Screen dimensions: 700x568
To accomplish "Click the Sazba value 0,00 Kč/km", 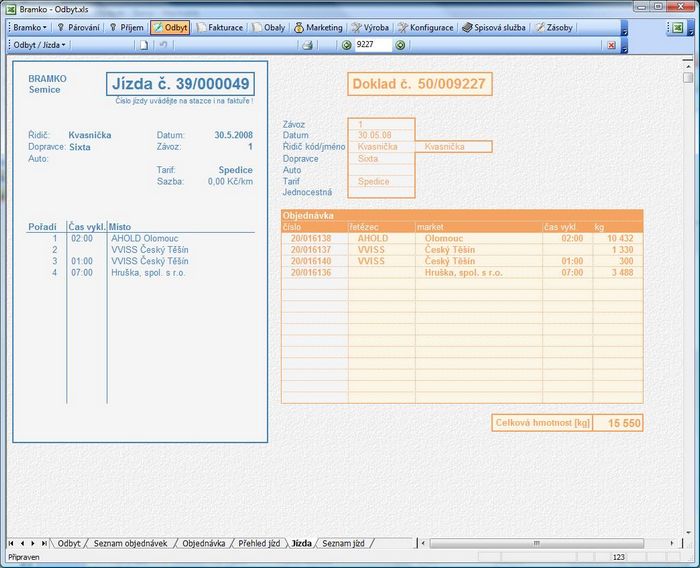I will tap(230, 182).
